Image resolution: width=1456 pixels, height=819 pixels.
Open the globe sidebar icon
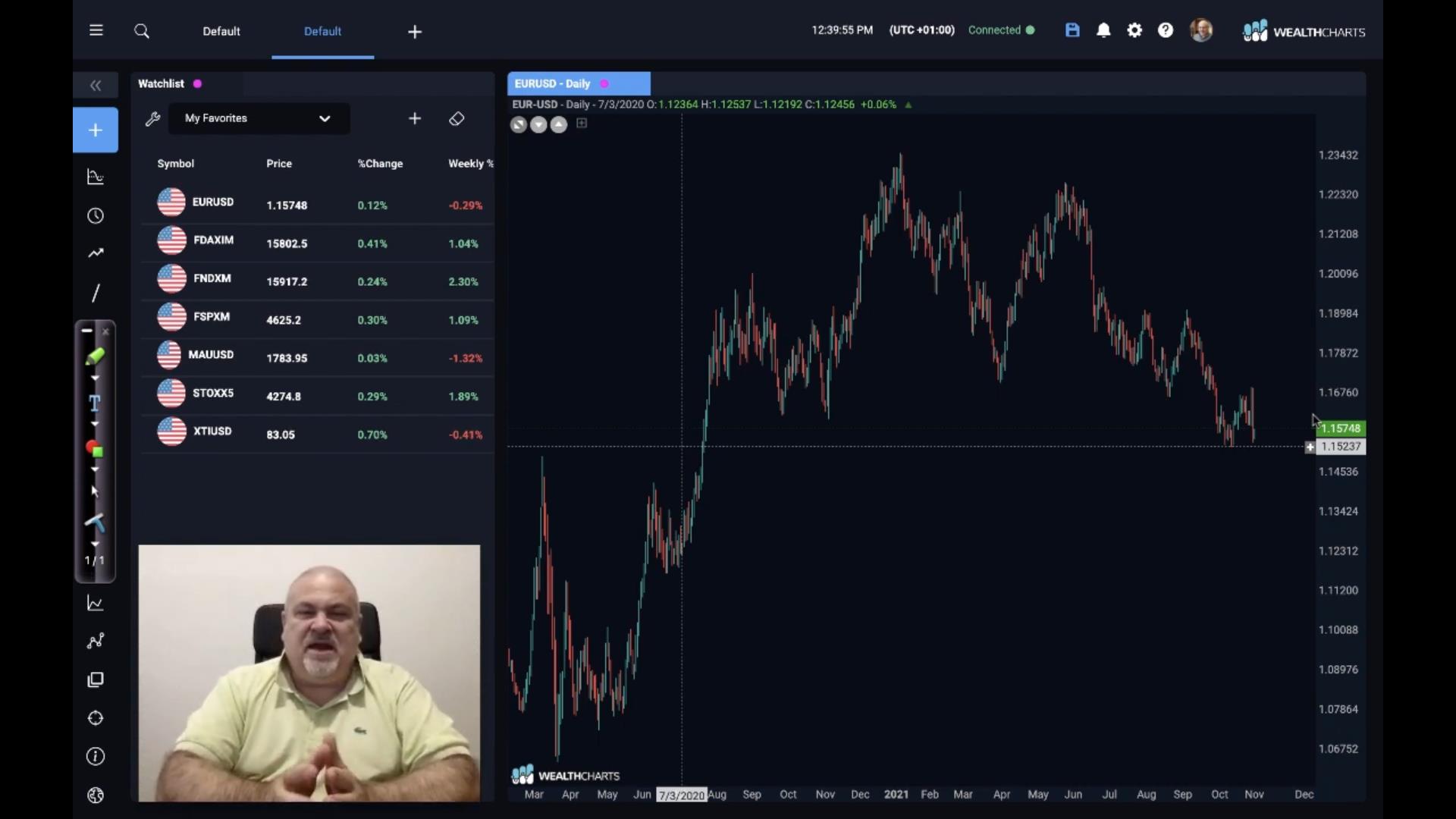[96, 795]
